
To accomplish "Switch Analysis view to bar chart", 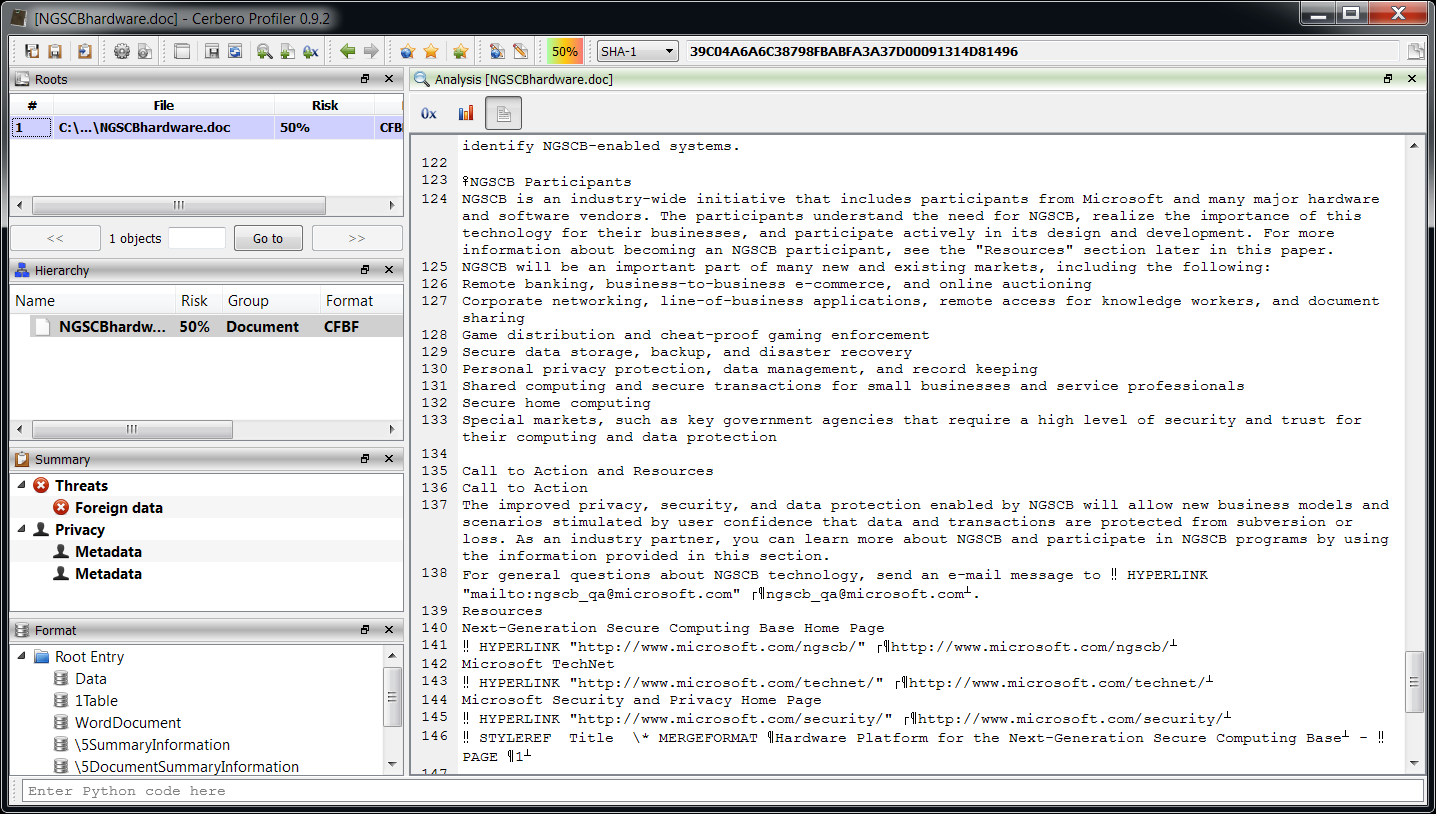I will coord(466,113).
